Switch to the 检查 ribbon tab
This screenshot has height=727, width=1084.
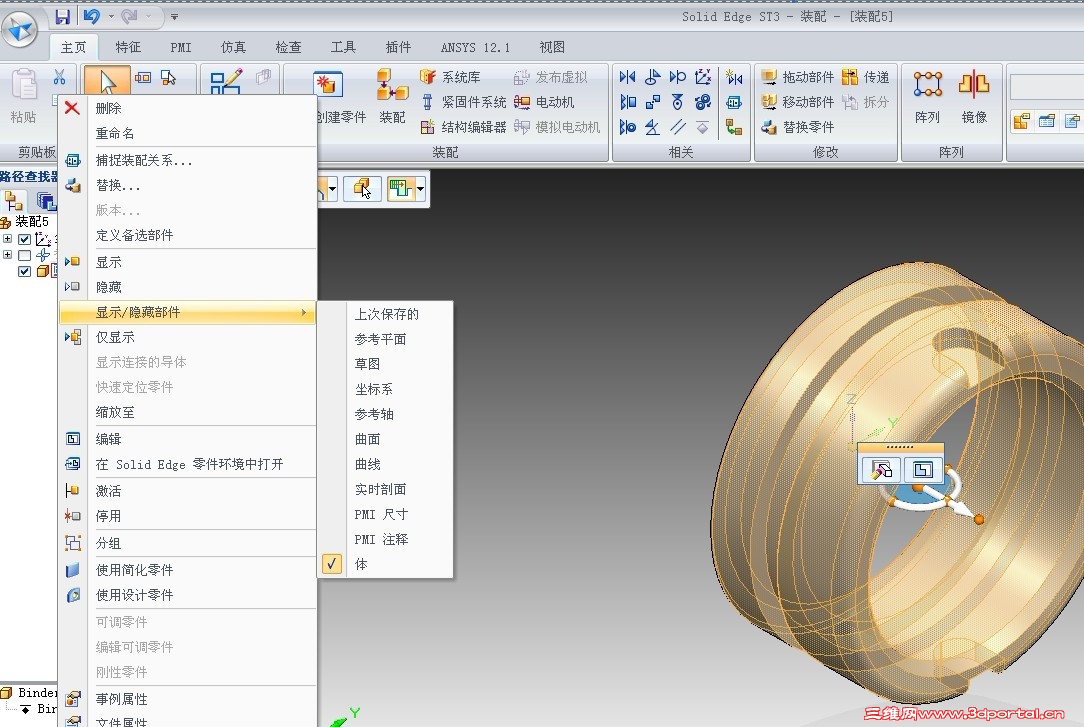pyautogui.click(x=288, y=47)
